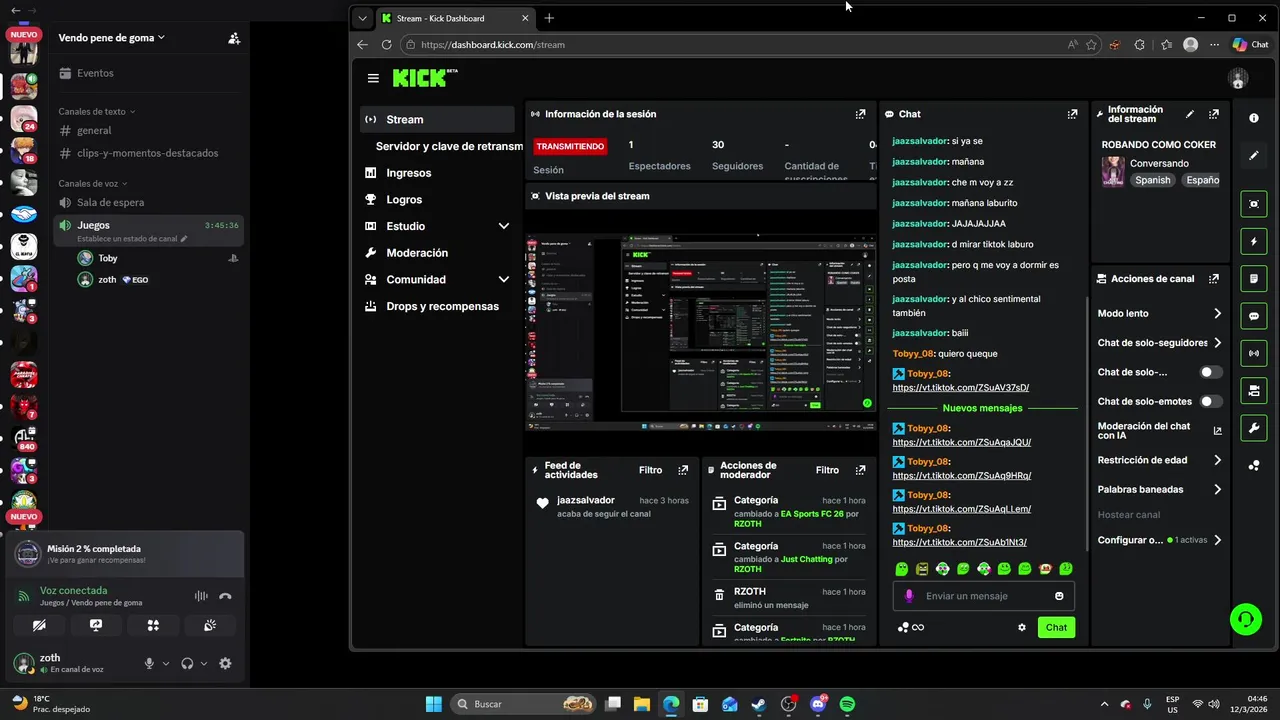
Task: Open microphone device dropdown arrow in Discord
Action: pyautogui.click(x=166, y=663)
